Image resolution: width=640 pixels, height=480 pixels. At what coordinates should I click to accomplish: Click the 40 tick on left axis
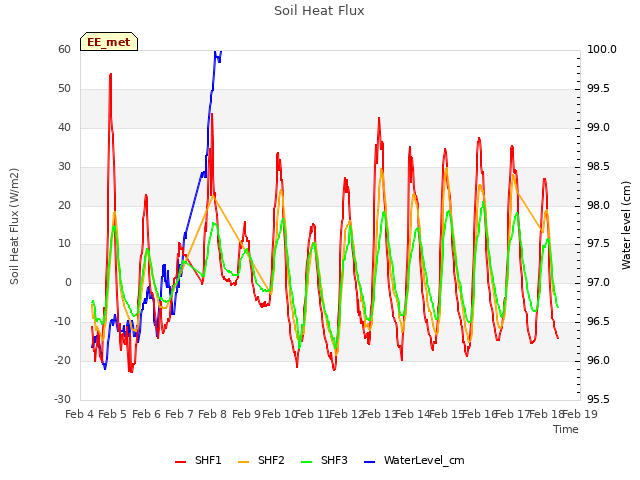tap(64, 128)
